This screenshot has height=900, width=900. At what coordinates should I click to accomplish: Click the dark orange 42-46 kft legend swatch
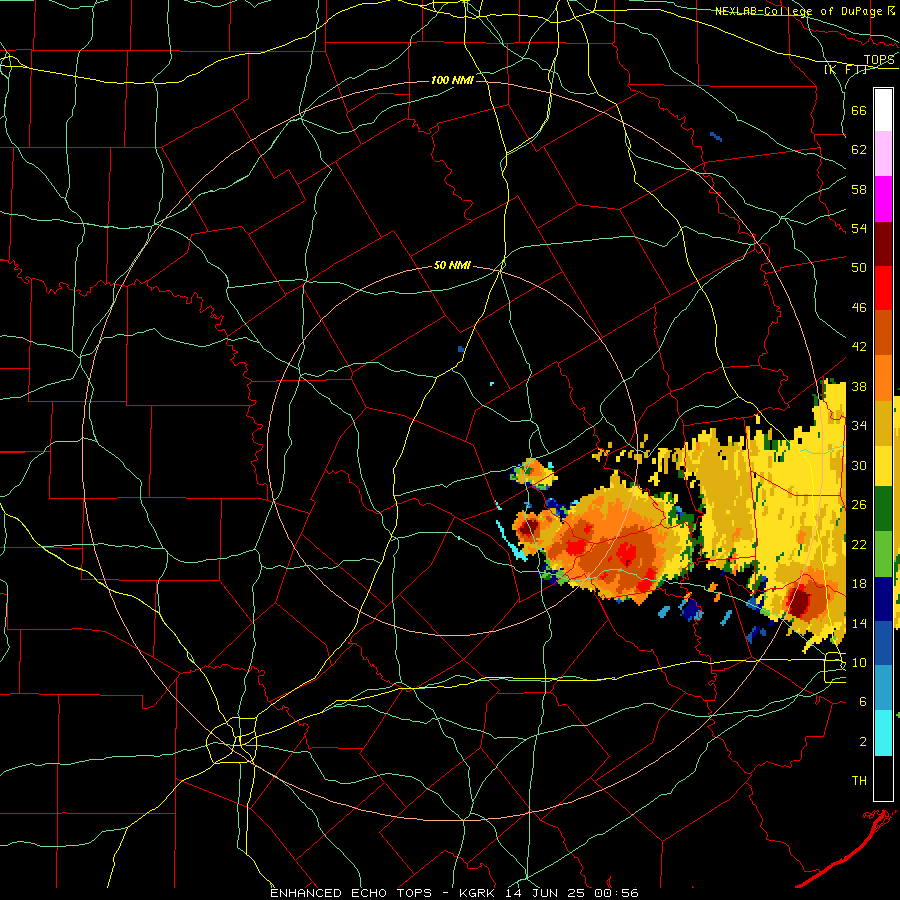tap(883, 333)
